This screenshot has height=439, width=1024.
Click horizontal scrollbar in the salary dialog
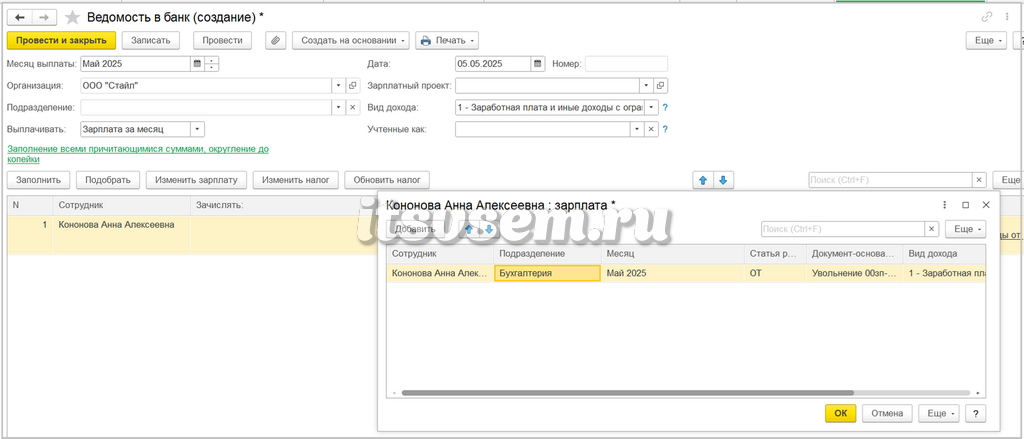tap(628, 393)
